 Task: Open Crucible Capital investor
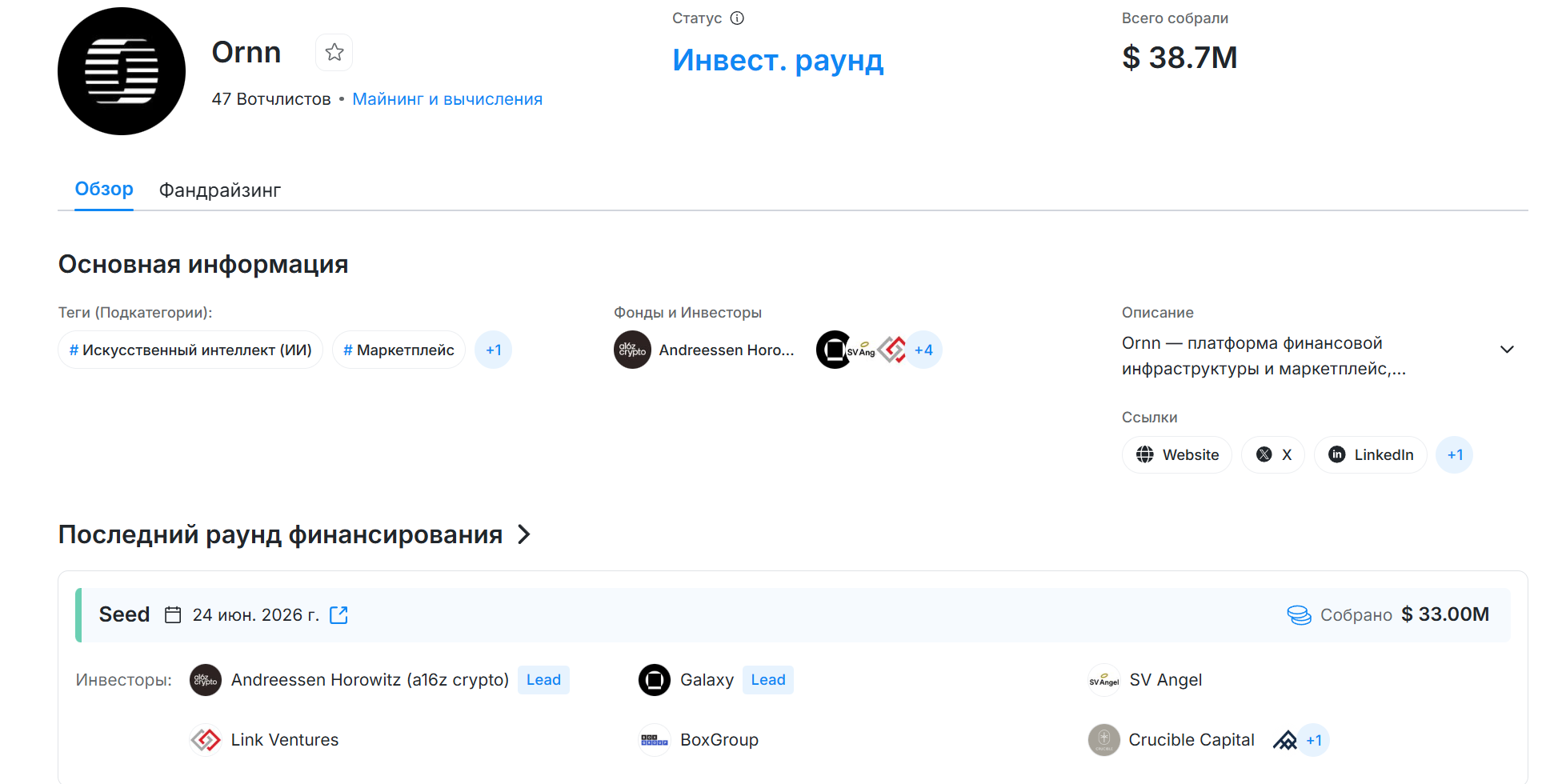pos(1192,740)
